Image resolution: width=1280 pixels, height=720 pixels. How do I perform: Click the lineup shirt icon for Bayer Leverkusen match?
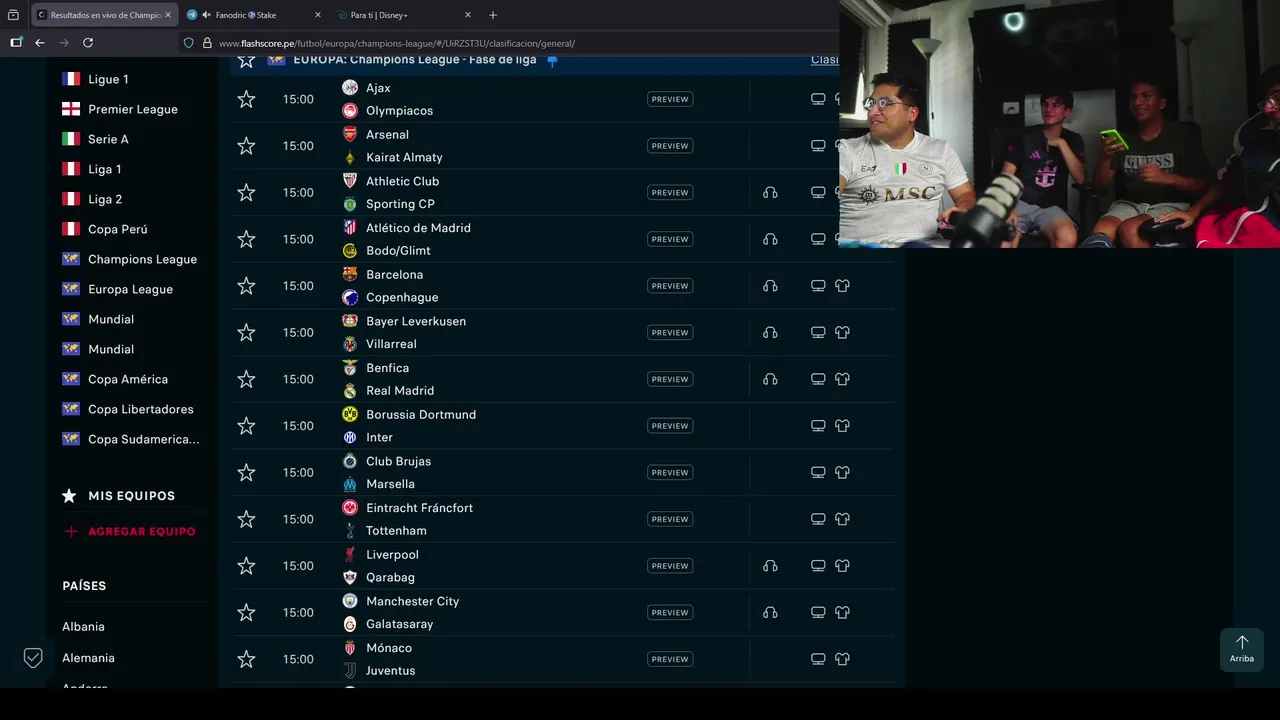click(842, 332)
